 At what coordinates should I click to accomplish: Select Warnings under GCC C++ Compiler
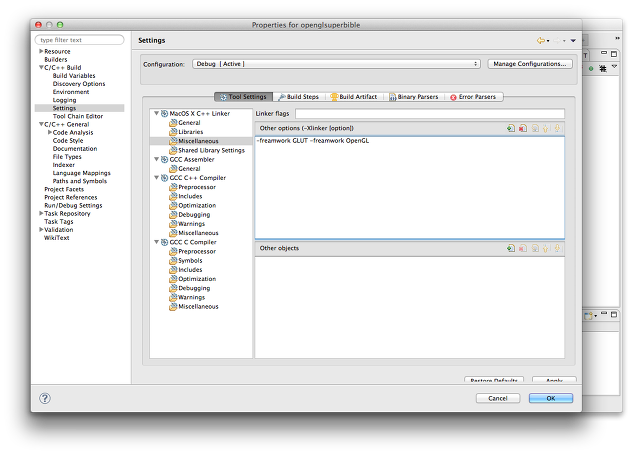[x=192, y=224]
